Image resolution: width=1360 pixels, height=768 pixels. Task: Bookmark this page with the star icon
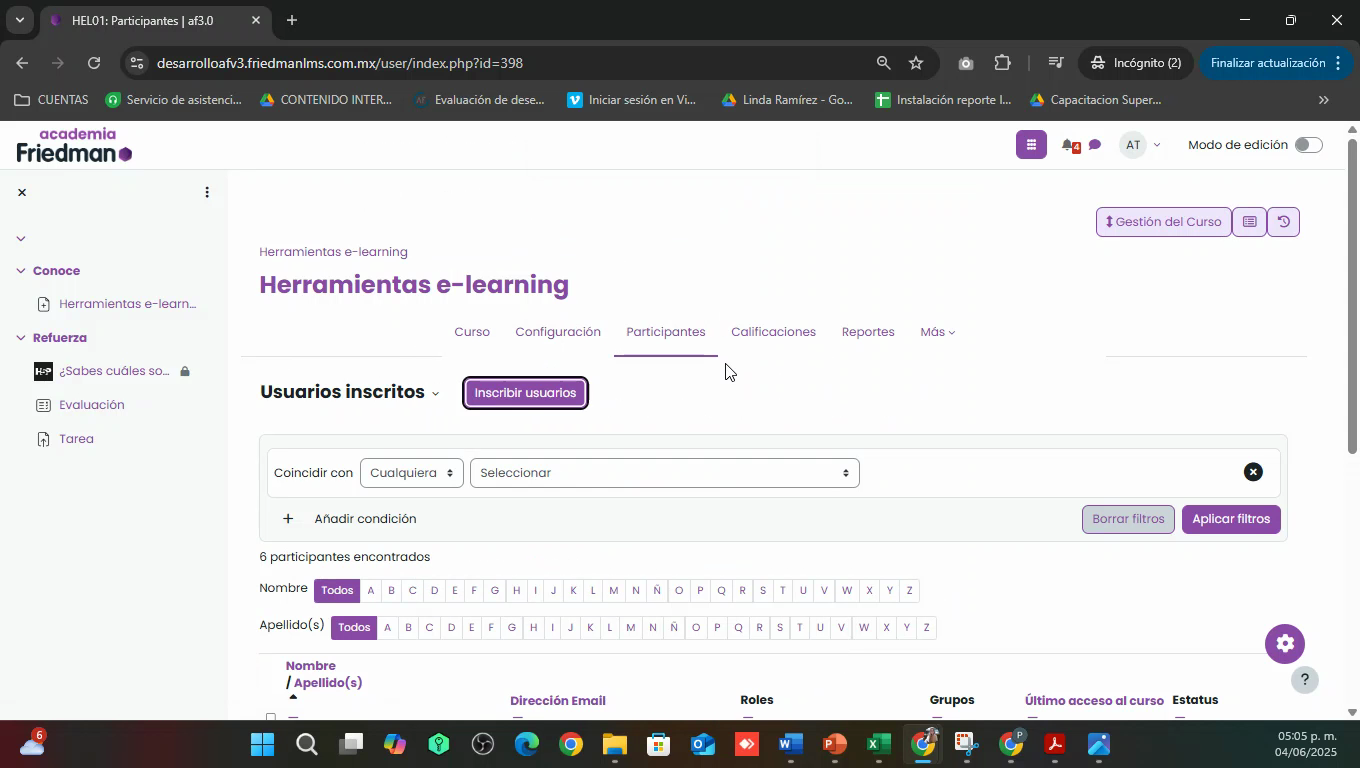click(916, 63)
